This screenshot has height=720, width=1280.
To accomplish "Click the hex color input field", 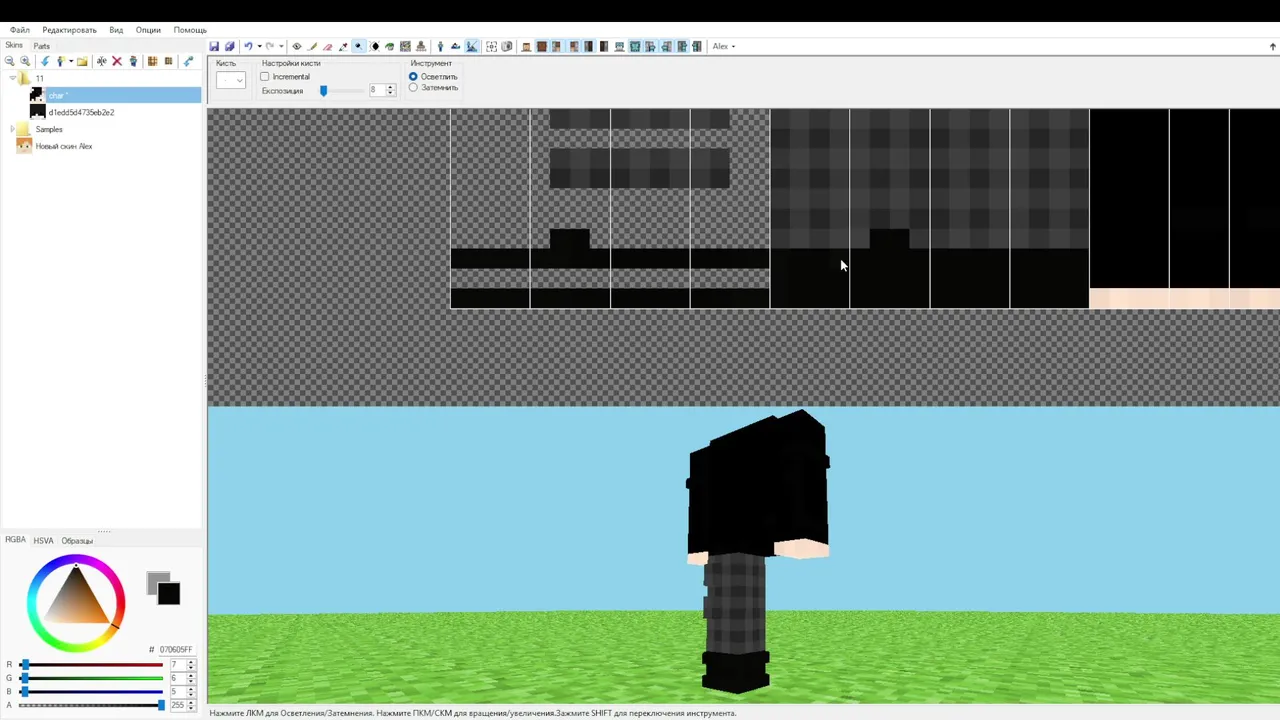I will pos(175,650).
